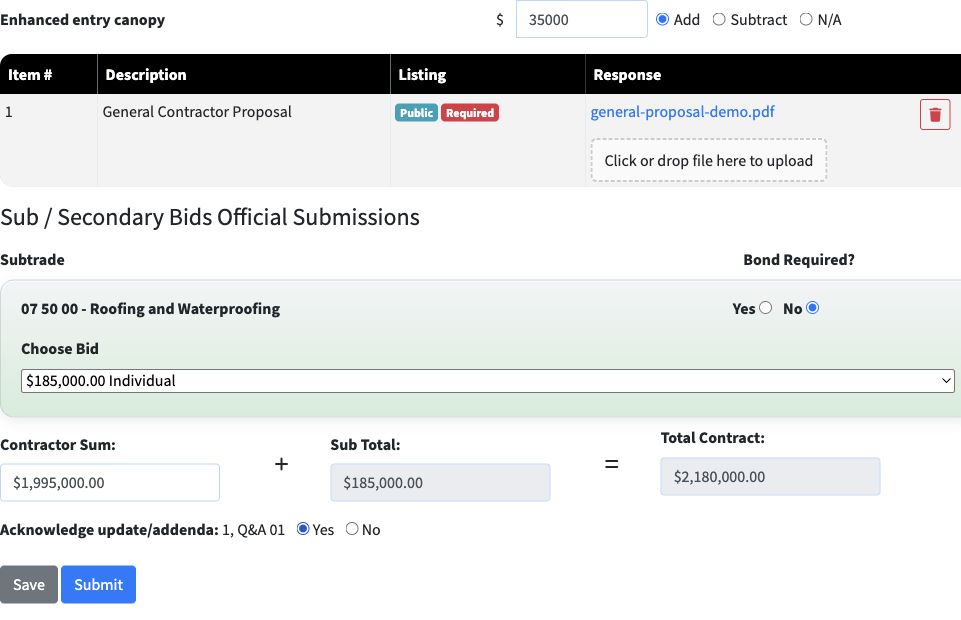Set Bond Required to Yes

765,308
